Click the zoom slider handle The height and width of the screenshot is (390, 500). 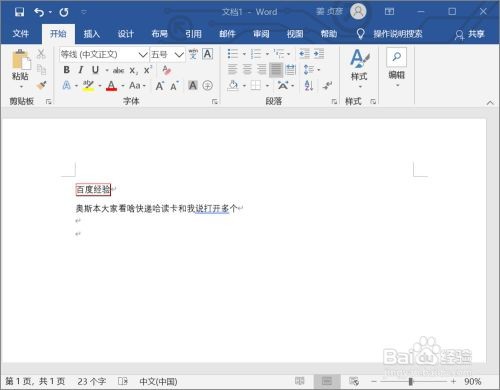(x=411, y=381)
